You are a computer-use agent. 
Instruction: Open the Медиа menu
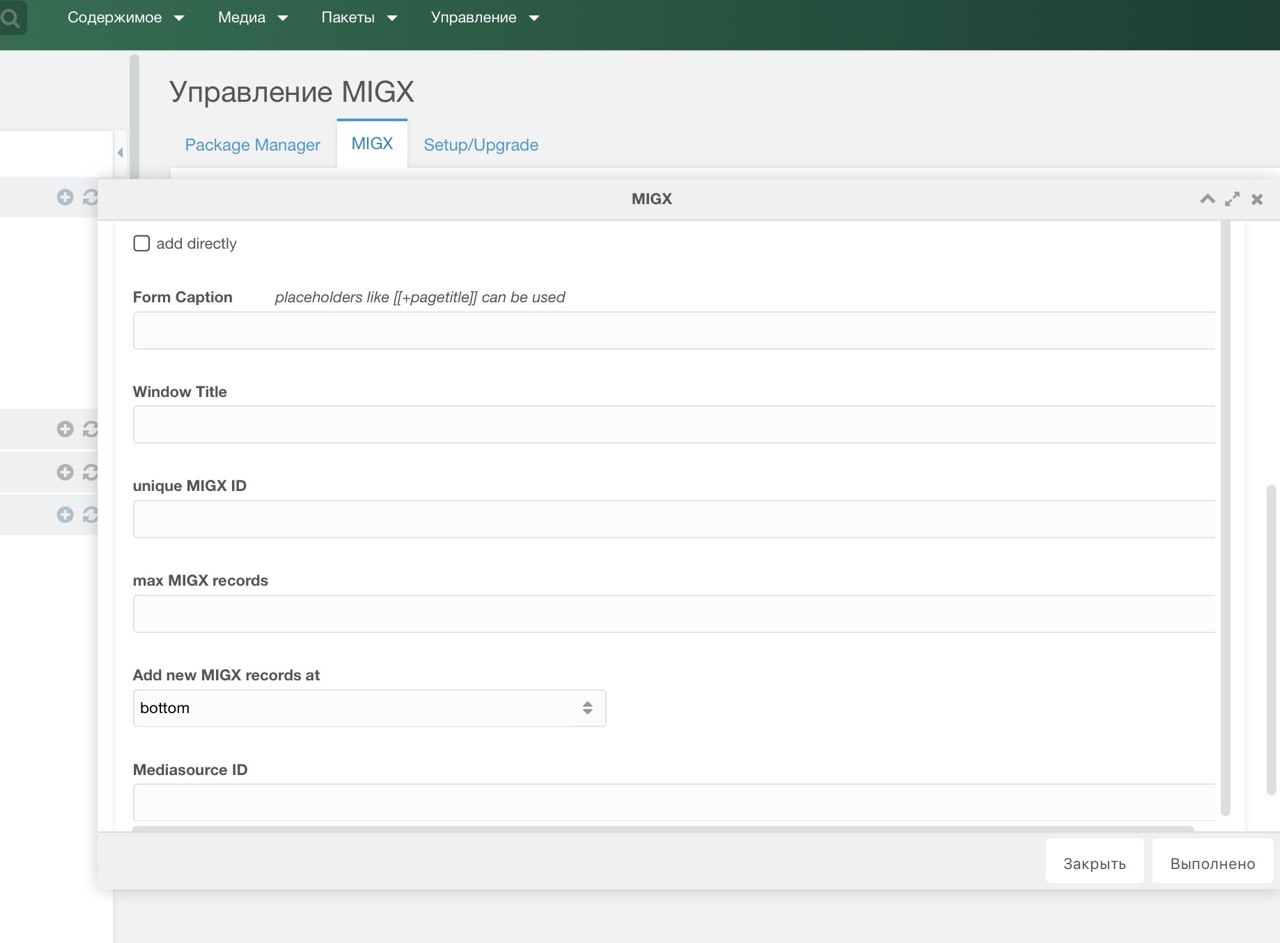pyautogui.click(x=253, y=18)
